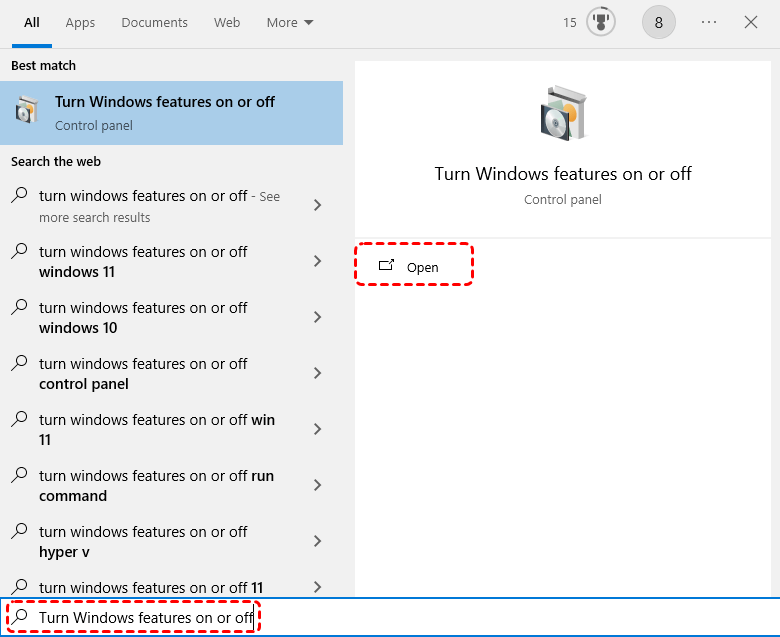Select web suggestion ending run command
The image size is (780, 637).
[172, 485]
